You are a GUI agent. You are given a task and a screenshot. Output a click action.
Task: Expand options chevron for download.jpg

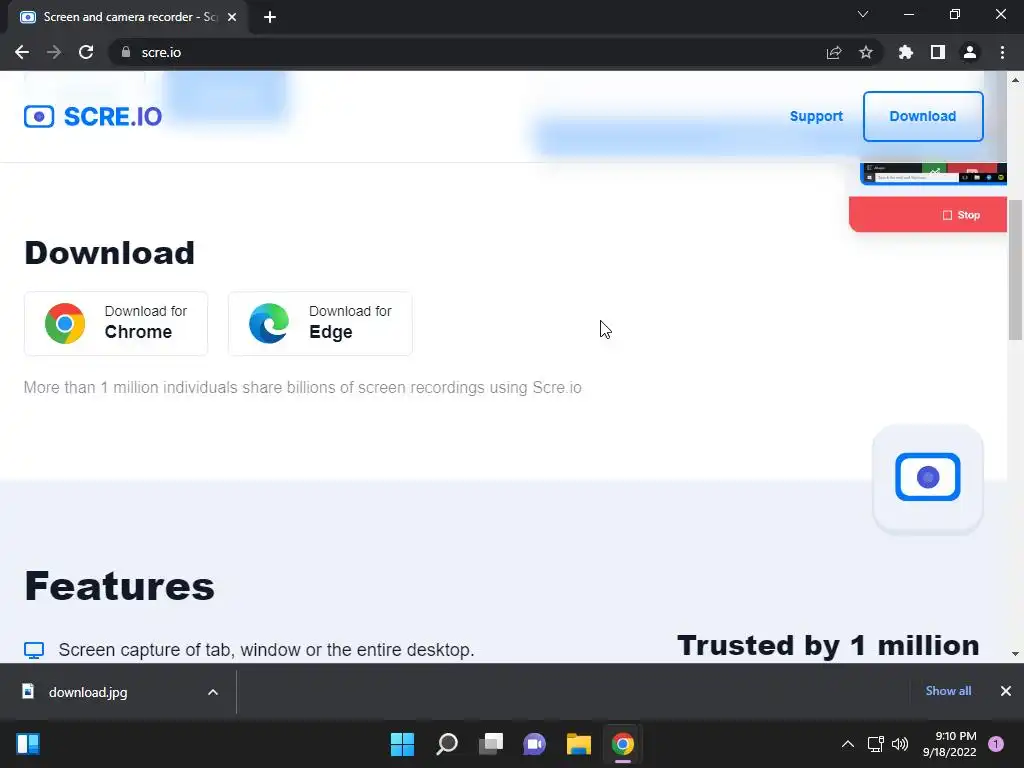pyautogui.click(x=213, y=692)
